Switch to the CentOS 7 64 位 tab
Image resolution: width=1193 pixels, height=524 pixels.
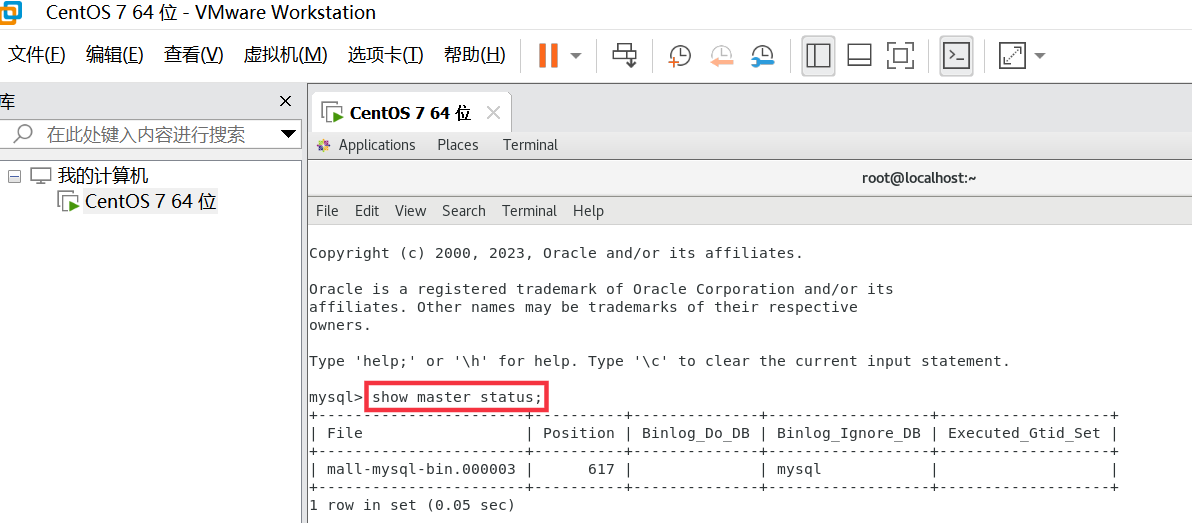click(x=409, y=113)
